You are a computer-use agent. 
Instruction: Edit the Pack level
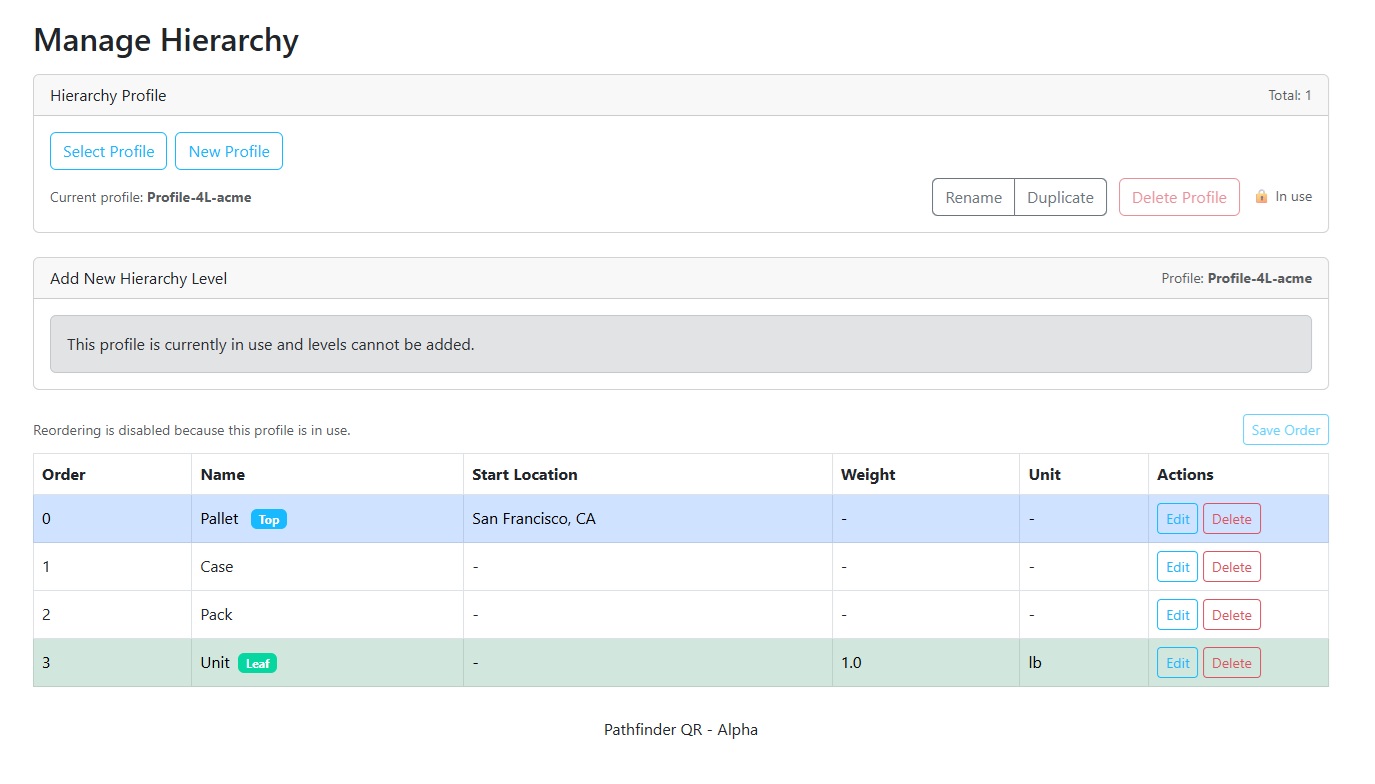(x=1177, y=615)
